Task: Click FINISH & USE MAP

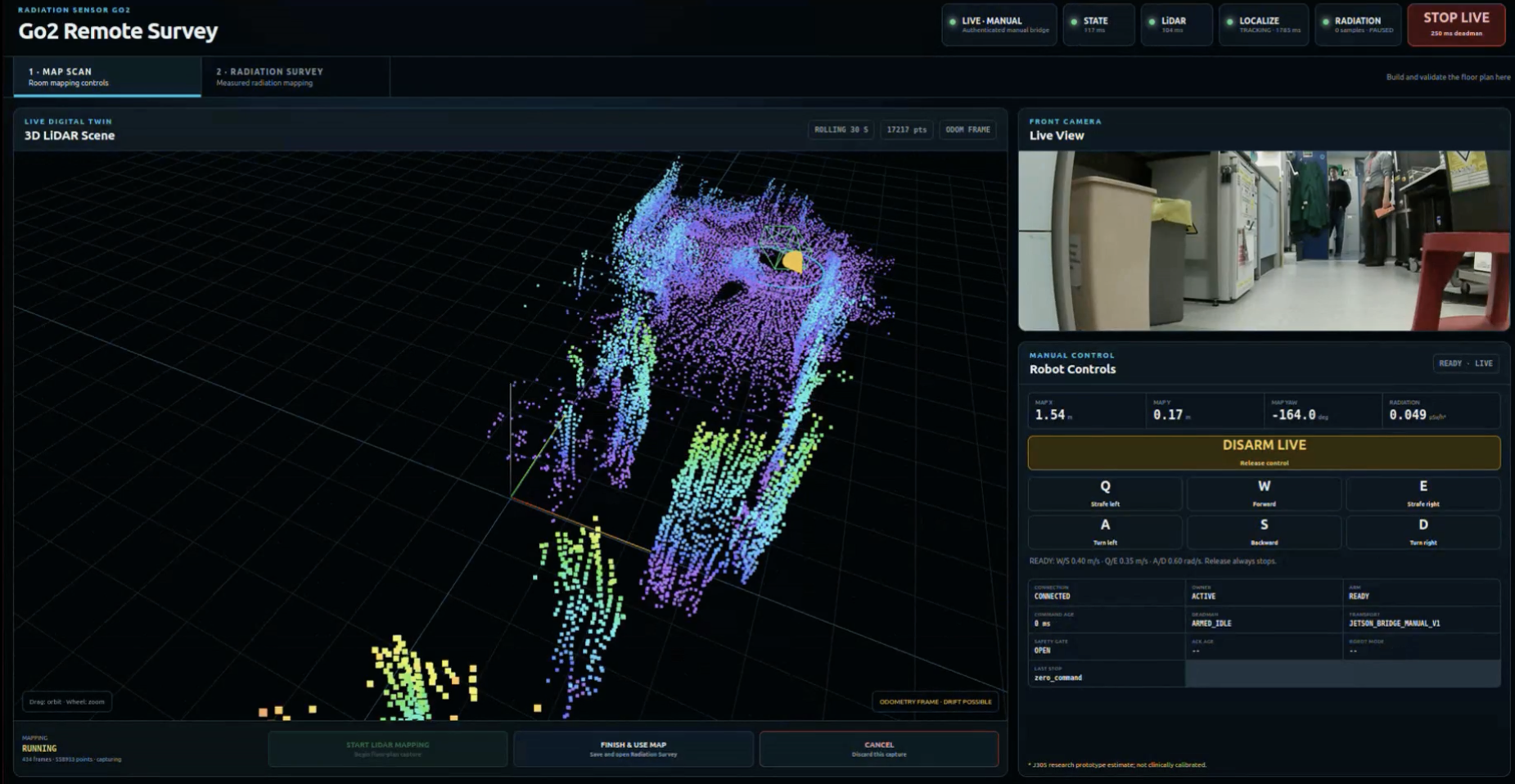Action: coord(633,749)
